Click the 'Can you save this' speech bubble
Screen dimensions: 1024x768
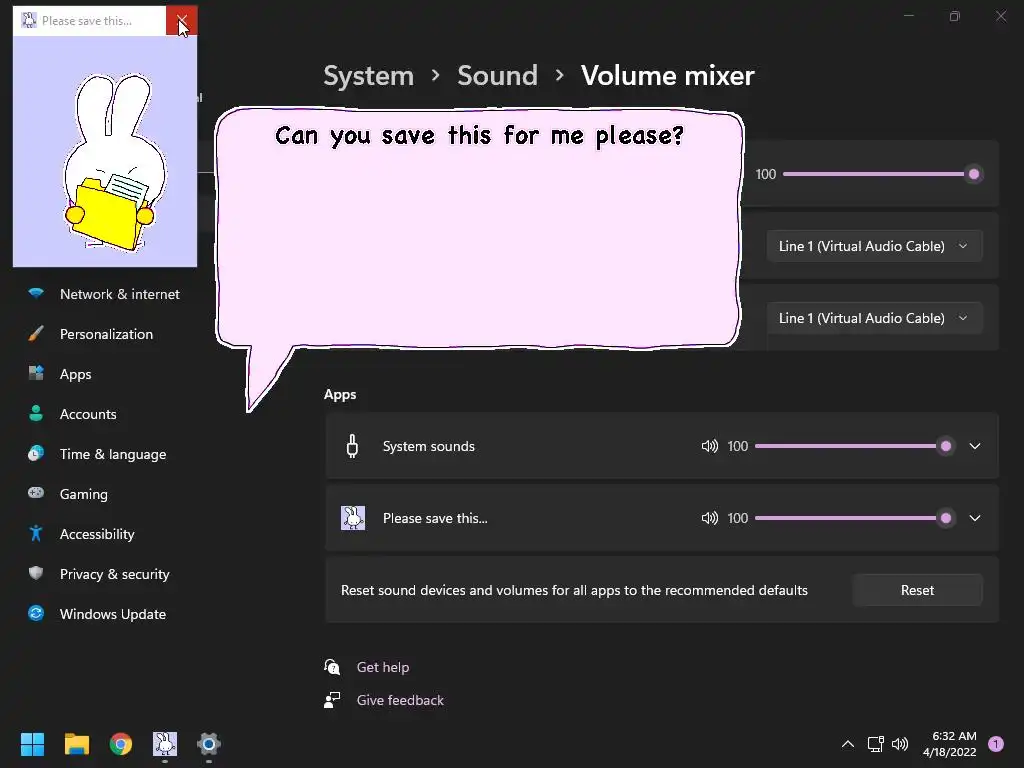[479, 229]
